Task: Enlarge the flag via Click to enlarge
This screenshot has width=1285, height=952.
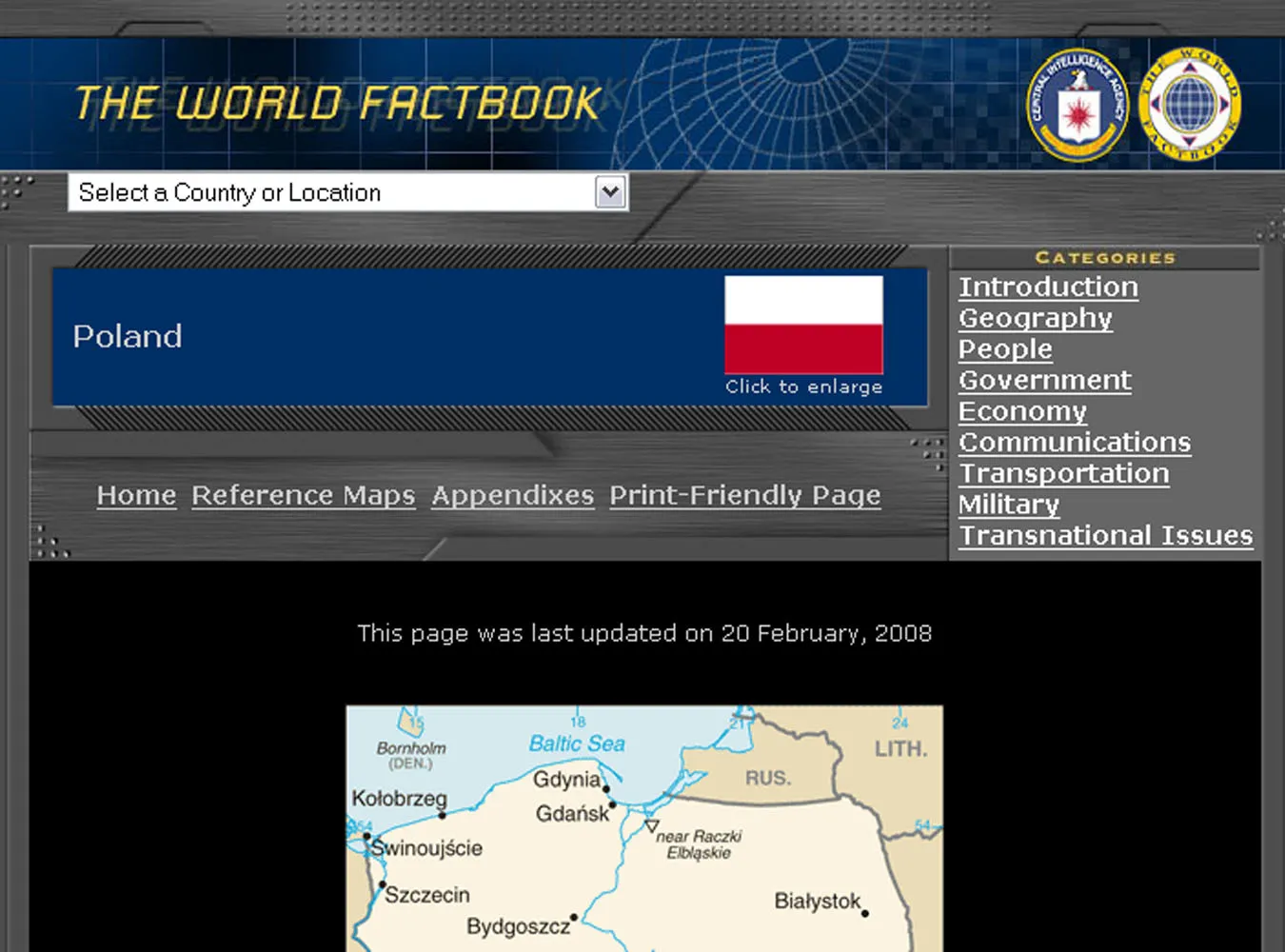Action: [x=804, y=387]
